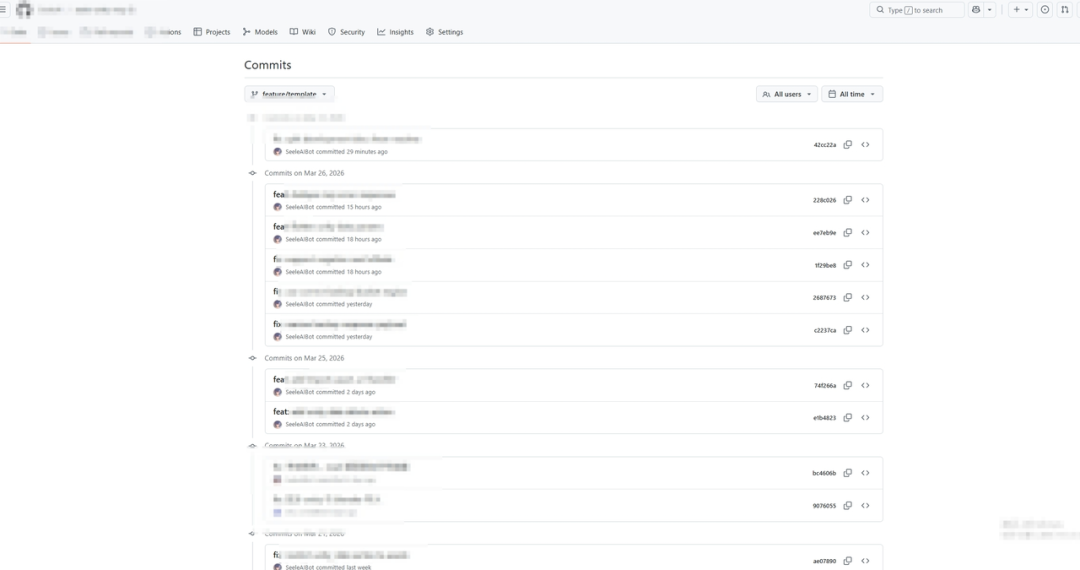Browse repository at commit 1f29be8

pos(865,265)
